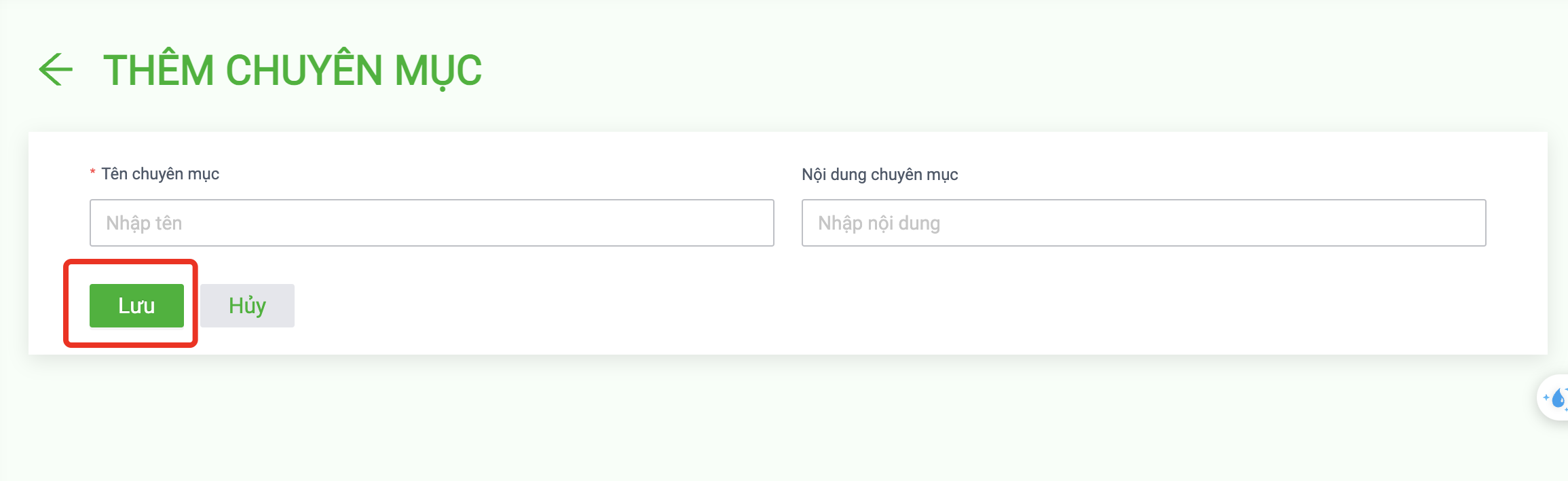Select the category content text box
Viewport: 1568px width, 481px height.
coord(1144,223)
